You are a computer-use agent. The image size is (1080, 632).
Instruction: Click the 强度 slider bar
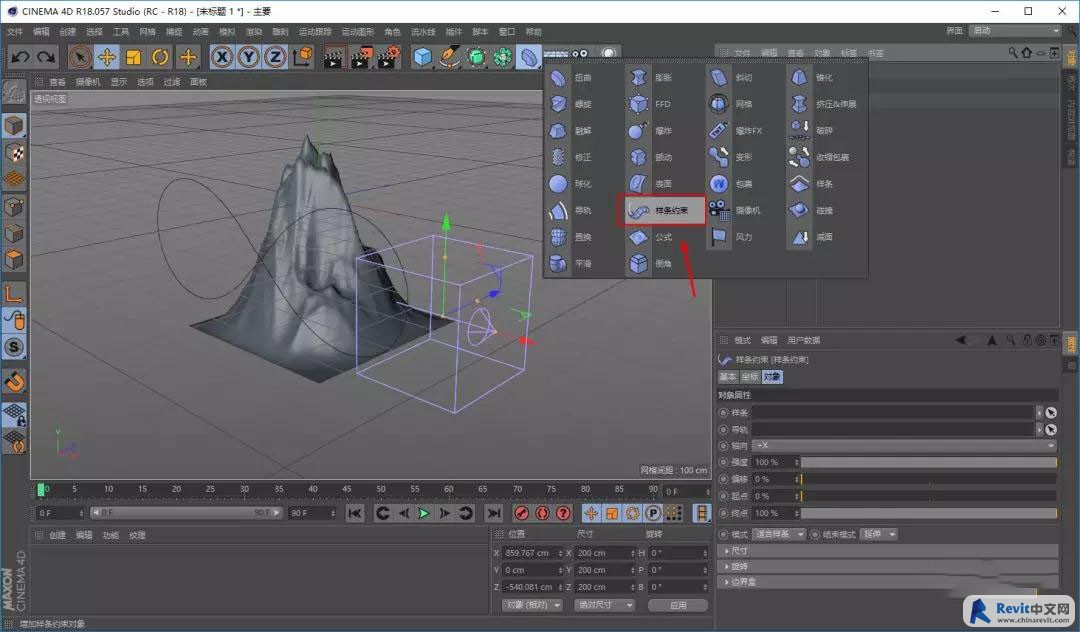tap(928, 463)
